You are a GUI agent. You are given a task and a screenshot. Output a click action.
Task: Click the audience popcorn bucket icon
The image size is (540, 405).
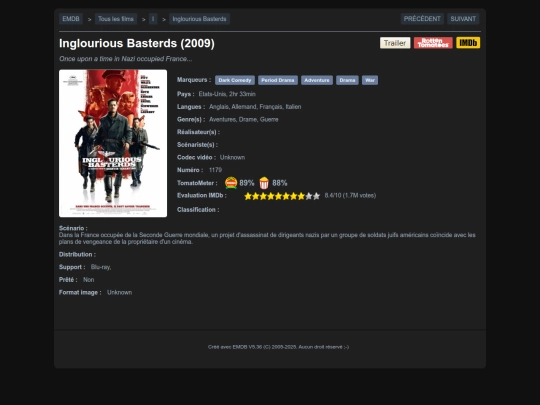click(x=264, y=183)
